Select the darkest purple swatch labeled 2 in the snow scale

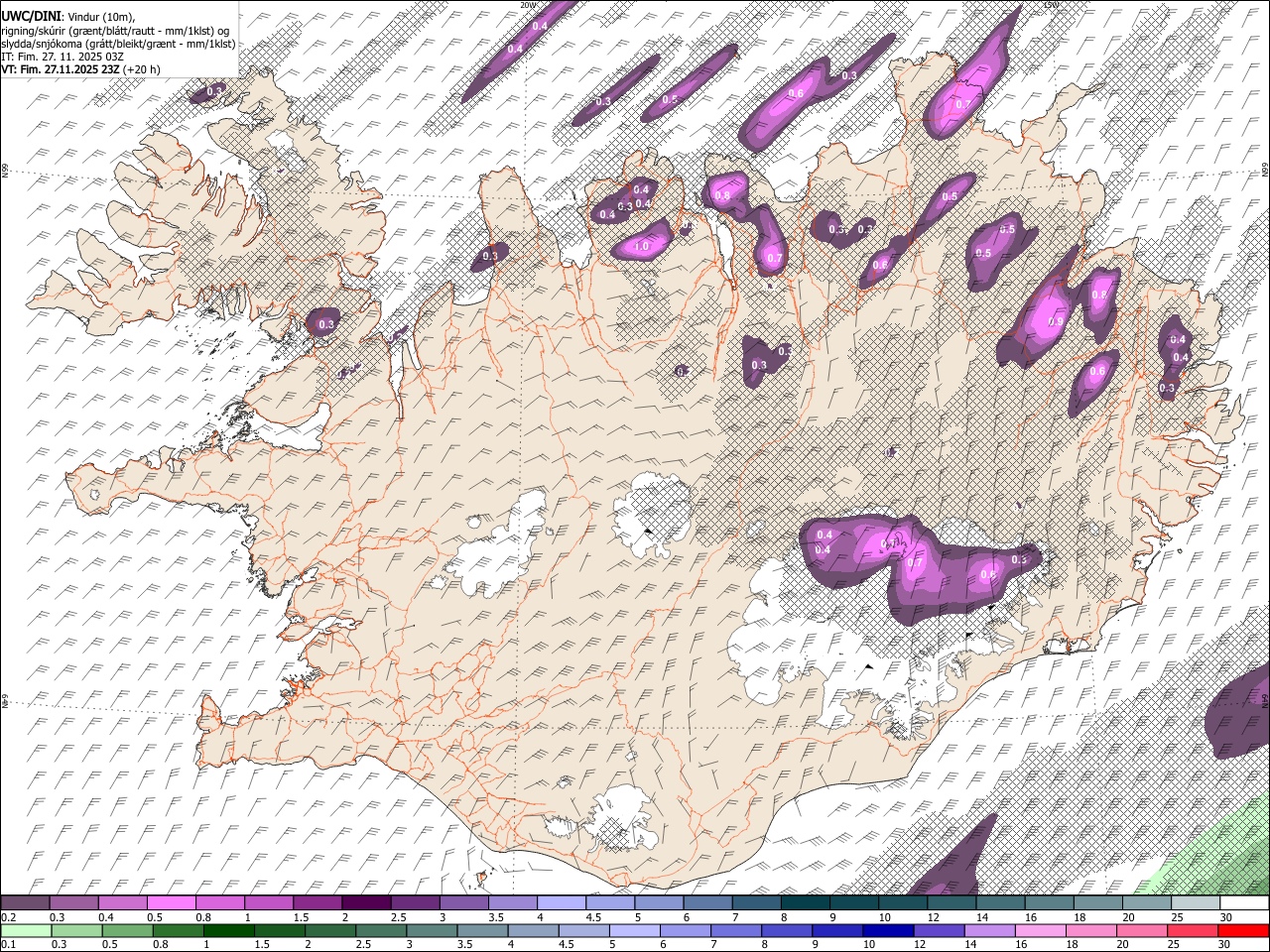(366, 902)
